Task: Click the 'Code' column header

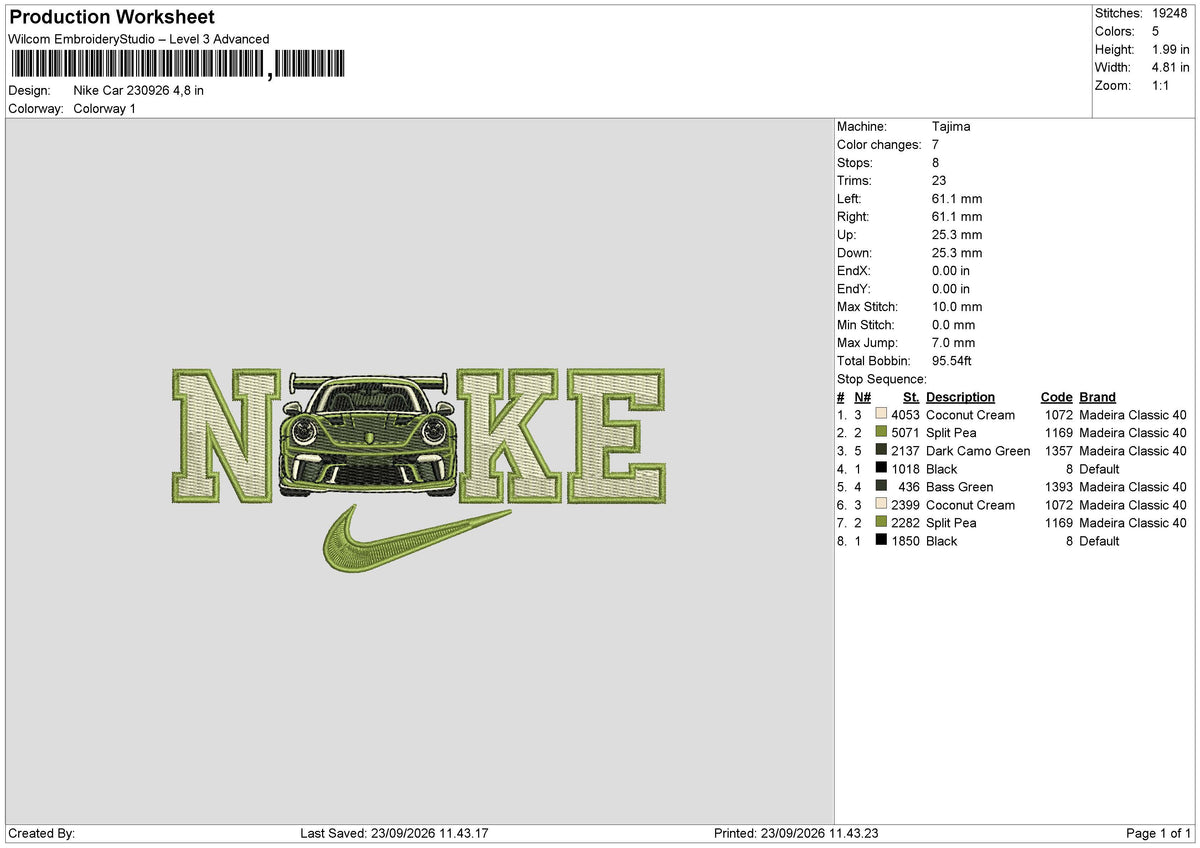Action: click(1056, 396)
